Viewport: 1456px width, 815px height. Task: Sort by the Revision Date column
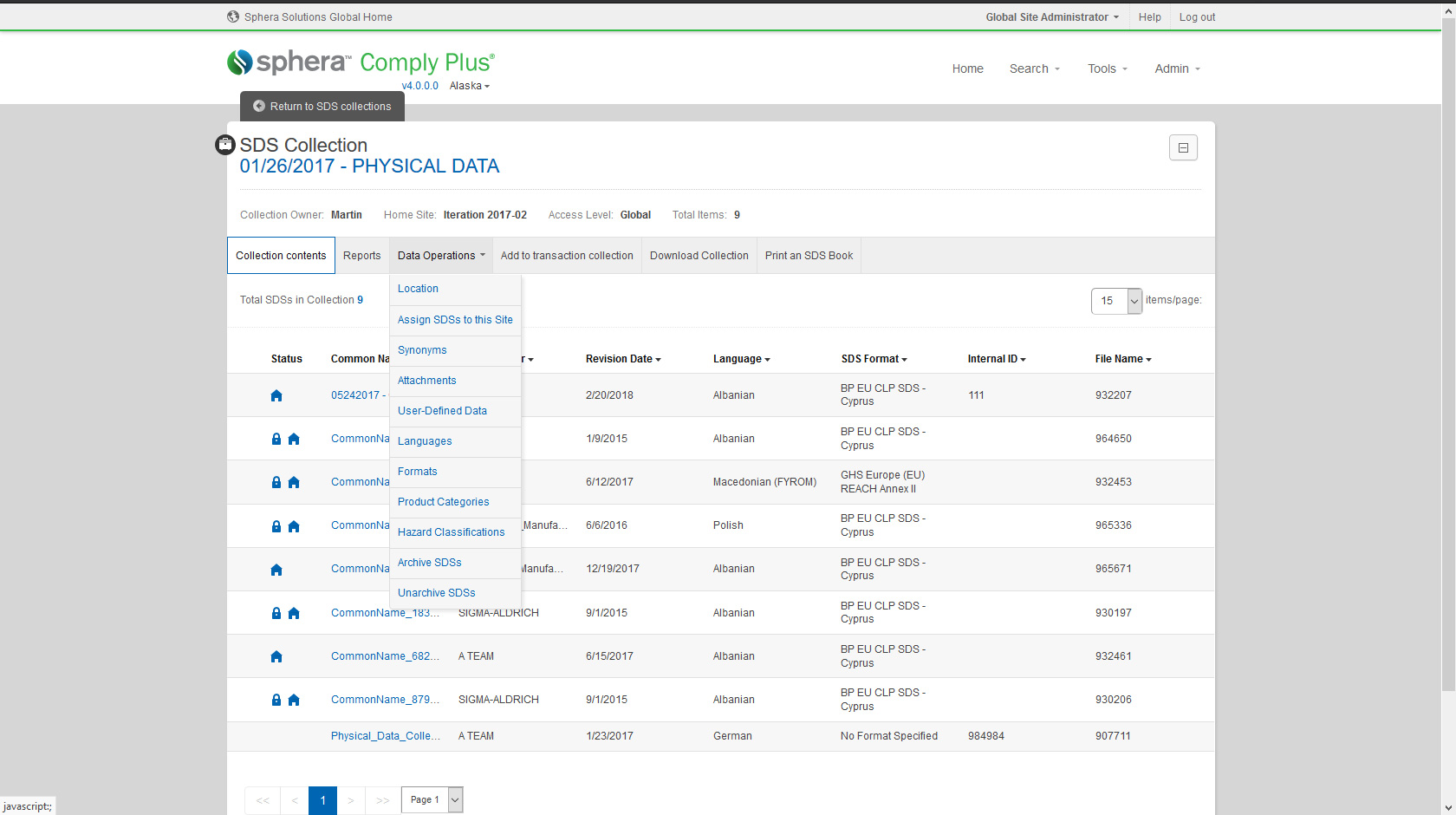pyautogui.click(x=623, y=359)
